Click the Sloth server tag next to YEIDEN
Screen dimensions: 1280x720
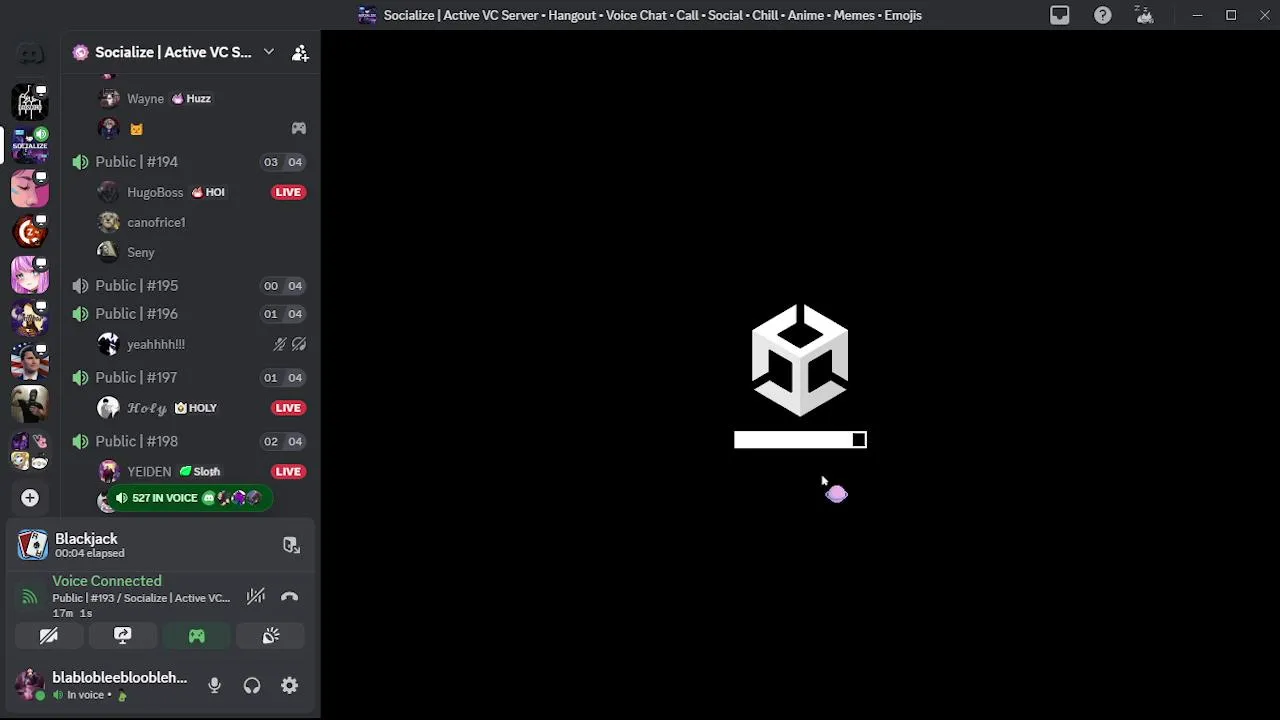(x=200, y=472)
